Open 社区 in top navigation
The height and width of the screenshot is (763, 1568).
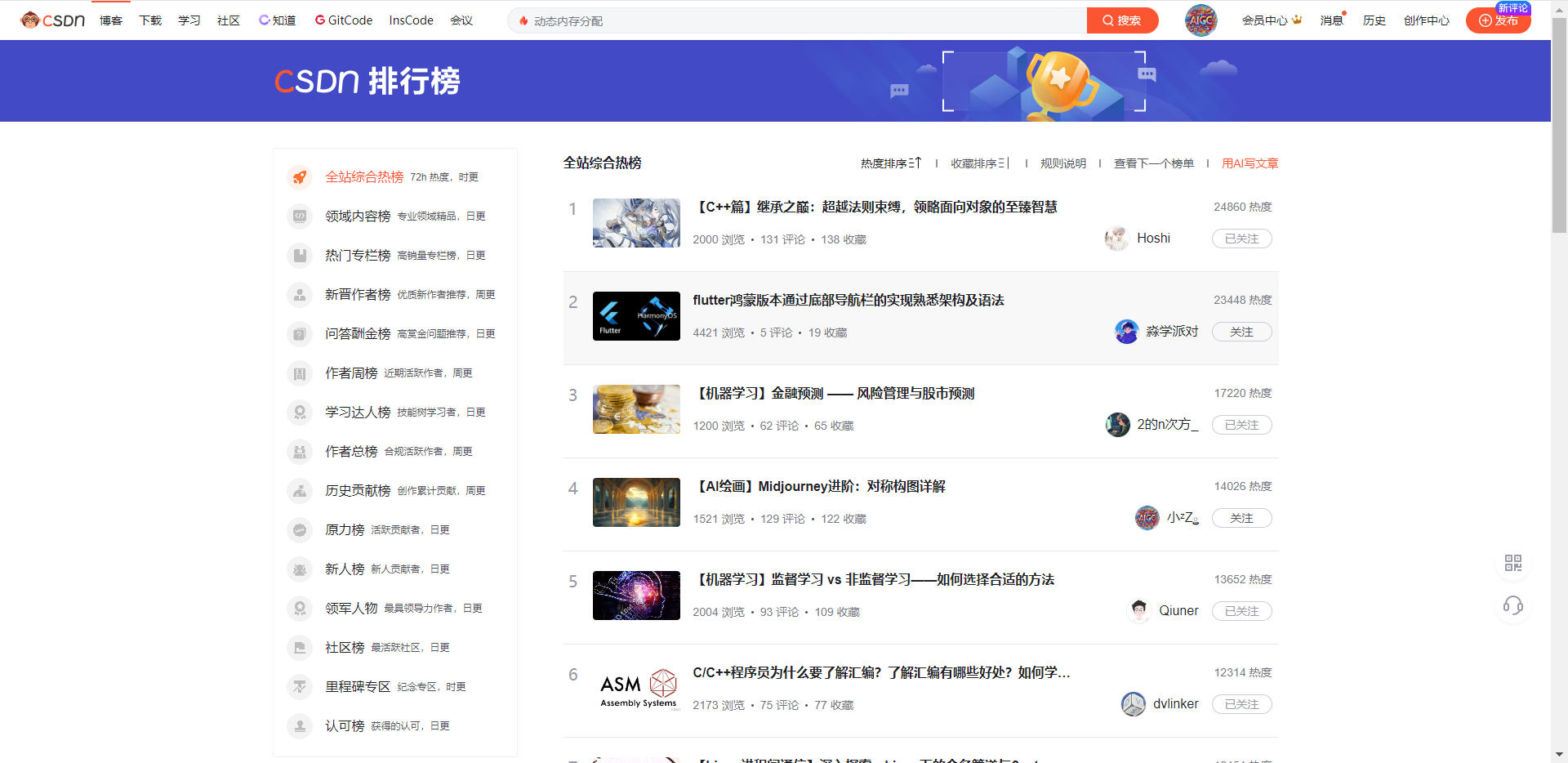click(229, 20)
